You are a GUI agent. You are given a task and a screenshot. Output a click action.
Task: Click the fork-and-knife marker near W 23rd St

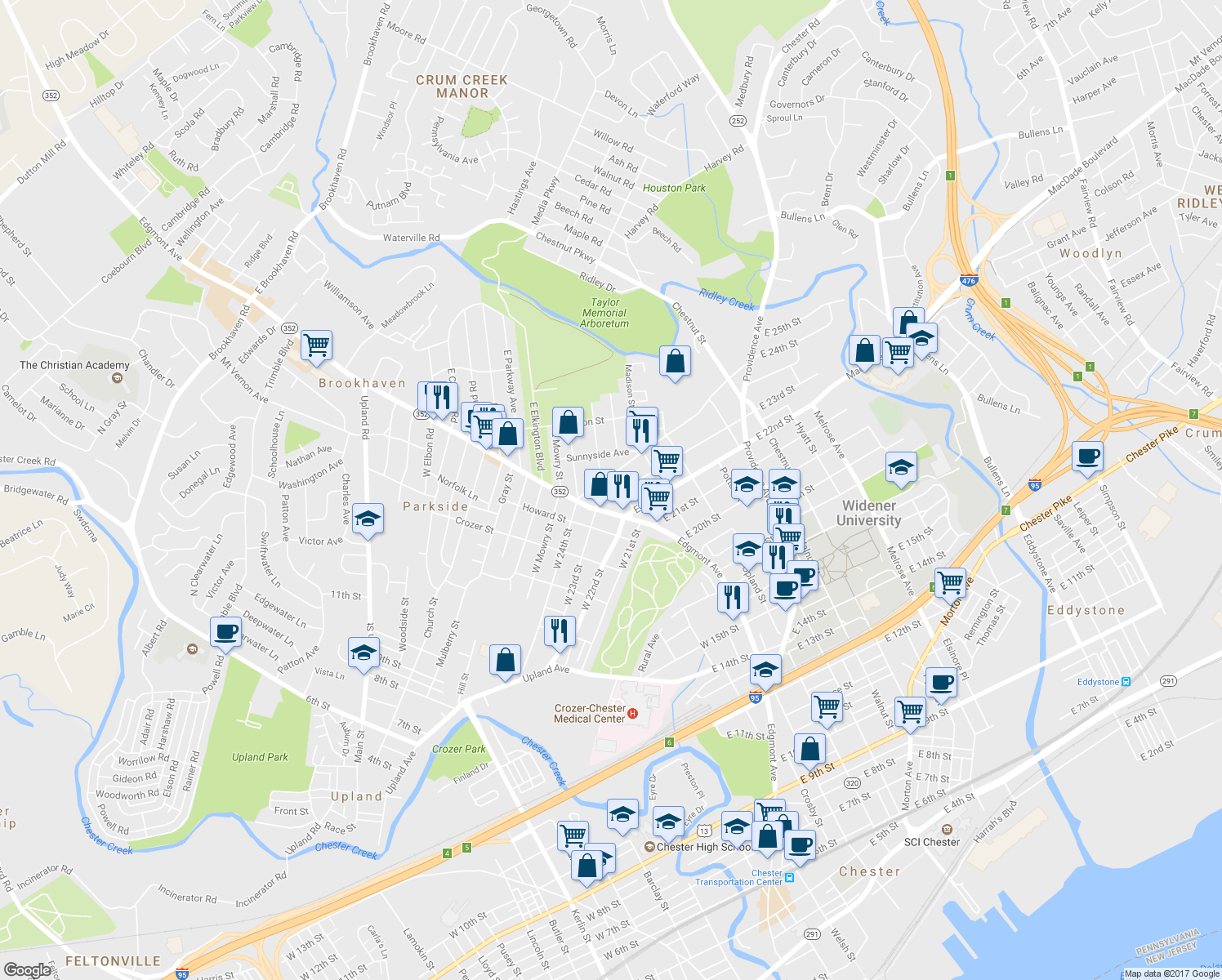pos(560,631)
